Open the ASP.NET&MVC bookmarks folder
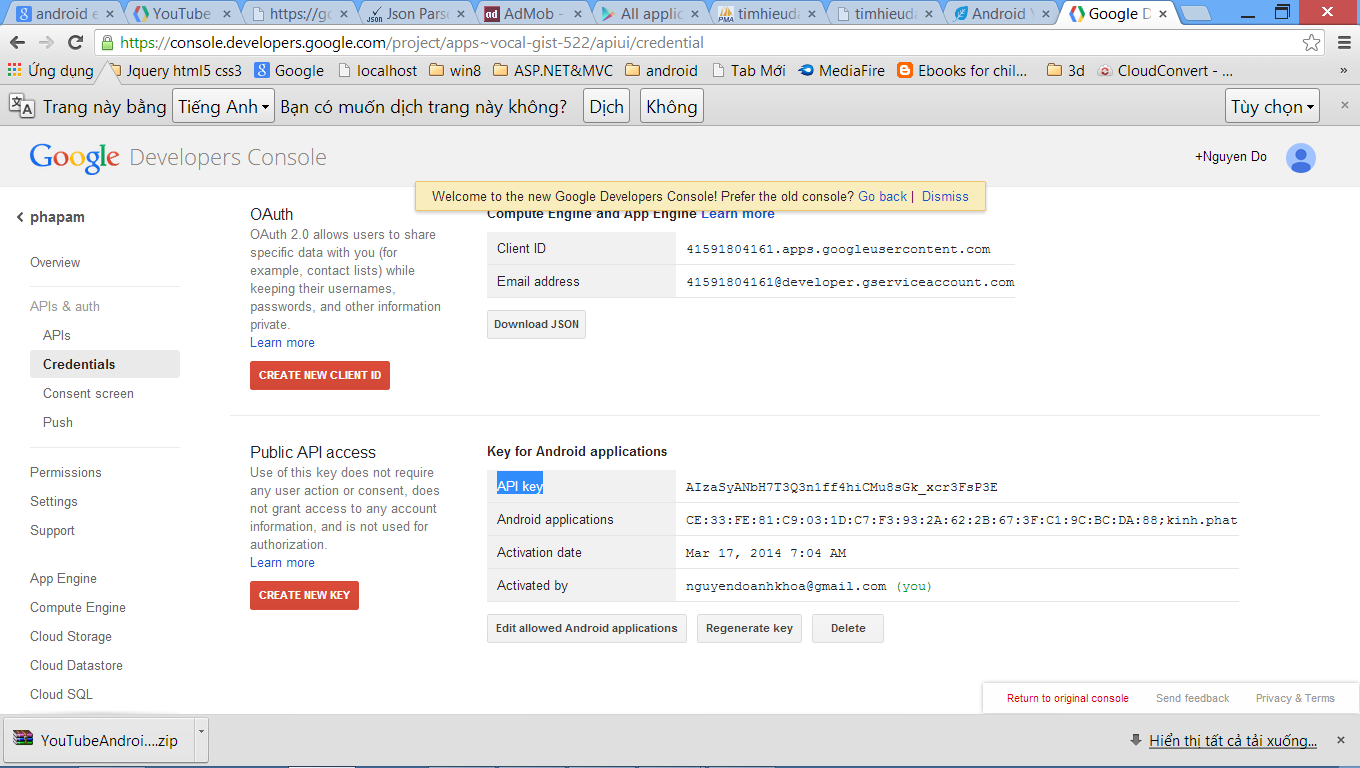 [552, 71]
